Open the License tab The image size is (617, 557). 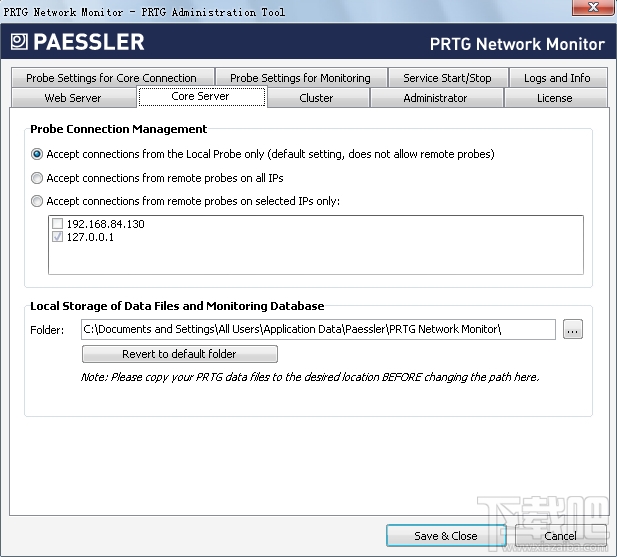(x=555, y=98)
